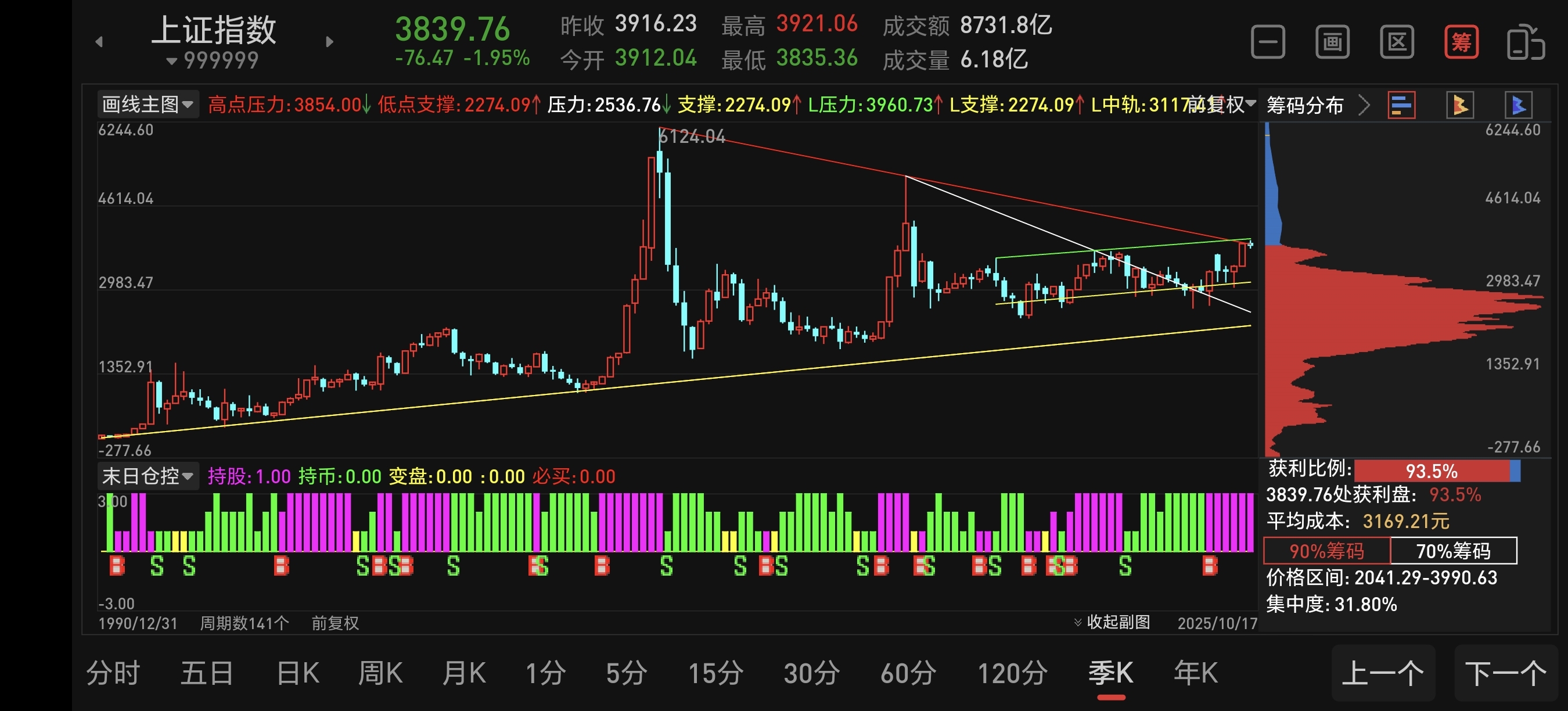This screenshot has width=1568, height=711.
Task: Select the 90%筹码 option
Action: coord(1326,551)
